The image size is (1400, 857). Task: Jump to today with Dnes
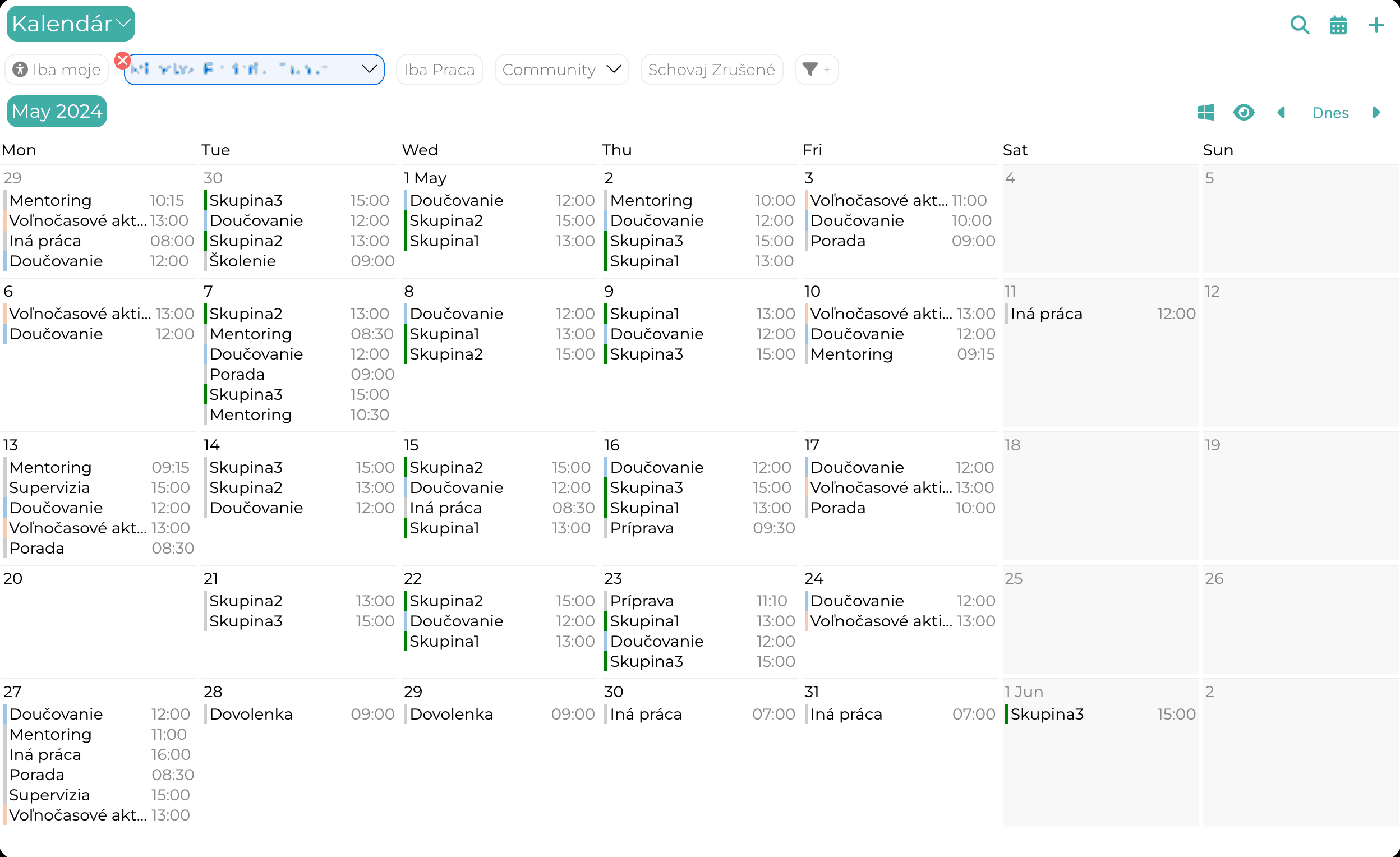click(1330, 113)
